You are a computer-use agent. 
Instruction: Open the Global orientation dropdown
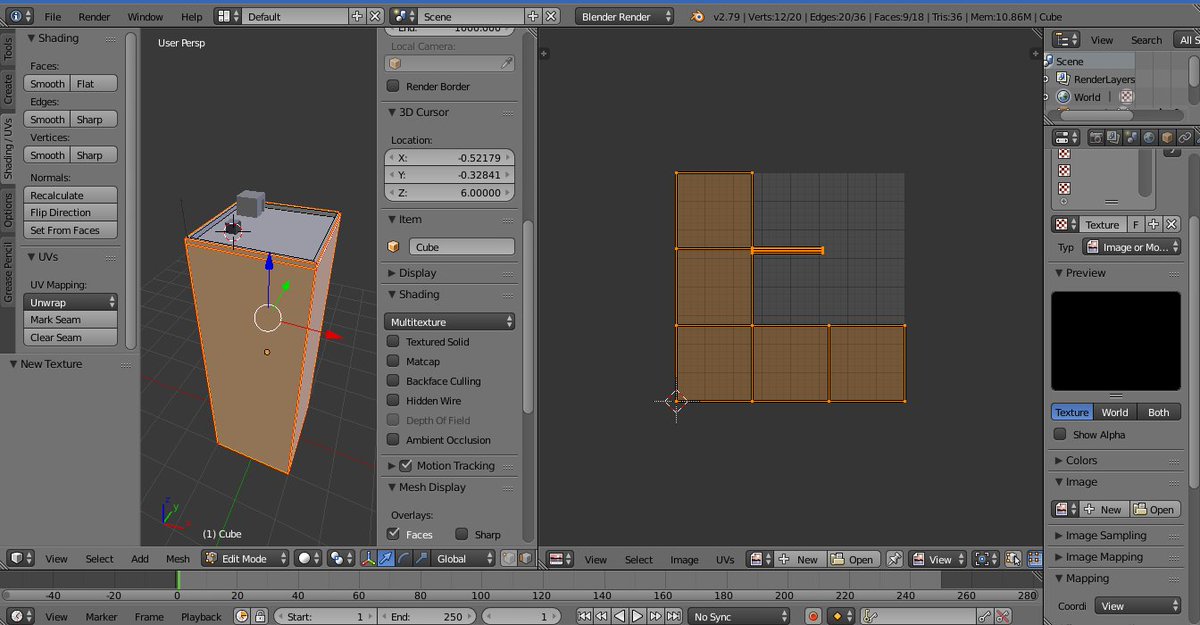(x=465, y=558)
